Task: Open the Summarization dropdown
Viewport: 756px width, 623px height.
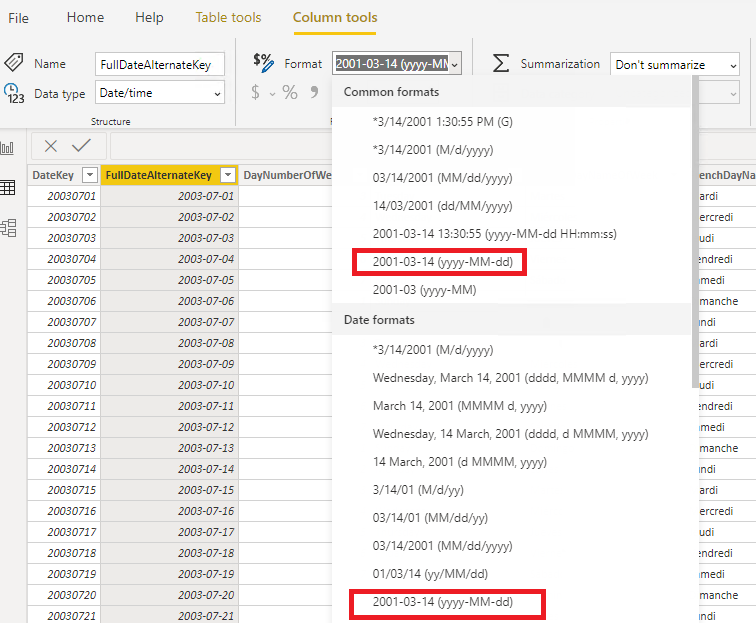Action: click(x=675, y=64)
